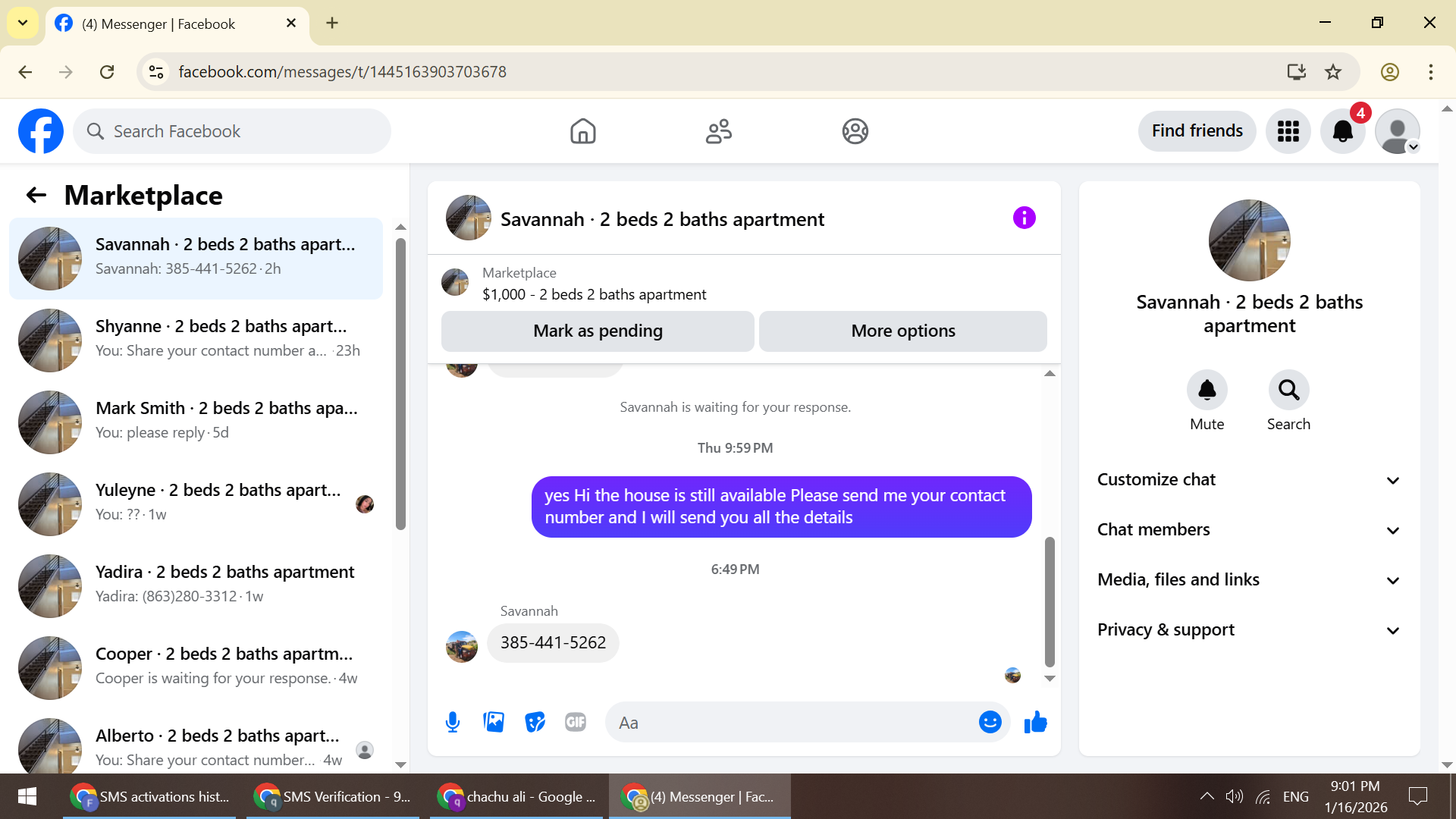Open Facebook notifications bell
Viewport: 1456px width, 819px height.
(x=1342, y=131)
